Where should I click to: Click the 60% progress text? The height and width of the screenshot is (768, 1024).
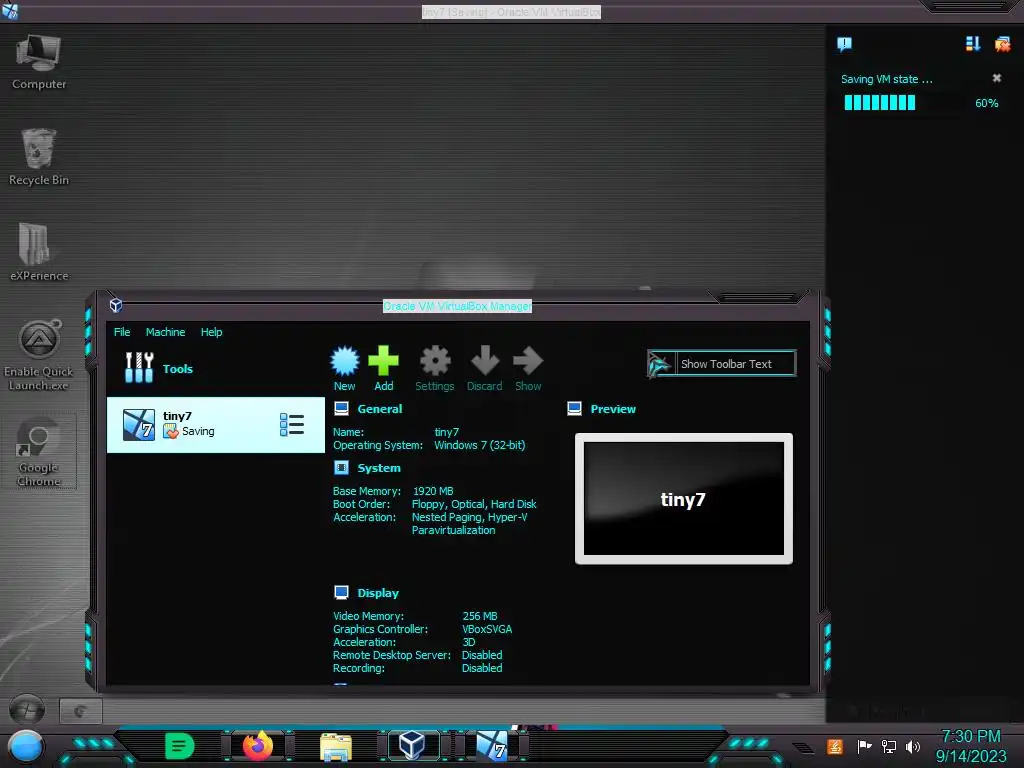click(x=986, y=103)
